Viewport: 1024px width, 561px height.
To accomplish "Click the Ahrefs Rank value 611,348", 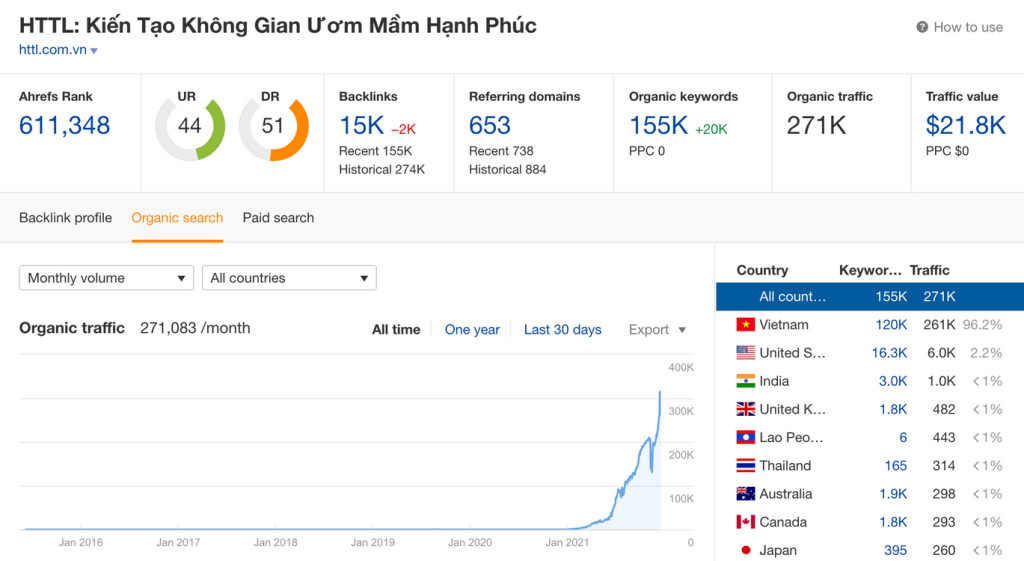I will [x=65, y=125].
